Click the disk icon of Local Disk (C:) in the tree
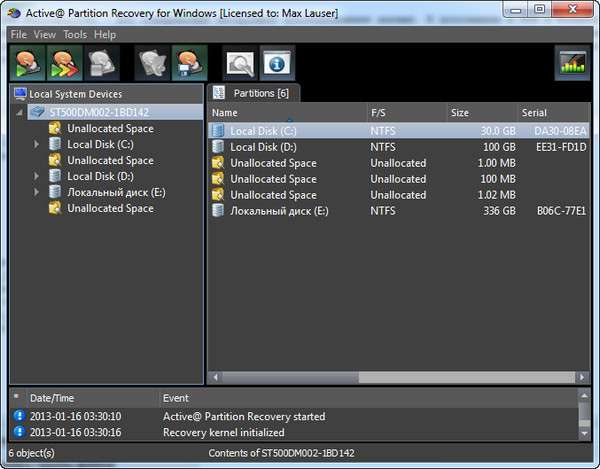The height and width of the screenshot is (469, 600). click(x=55, y=144)
